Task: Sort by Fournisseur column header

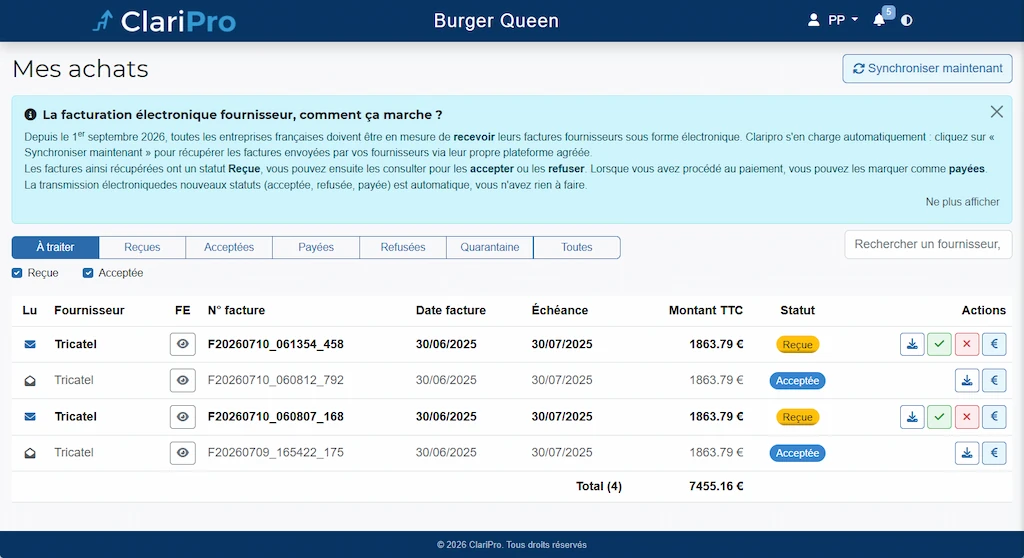Action: pos(89,310)
